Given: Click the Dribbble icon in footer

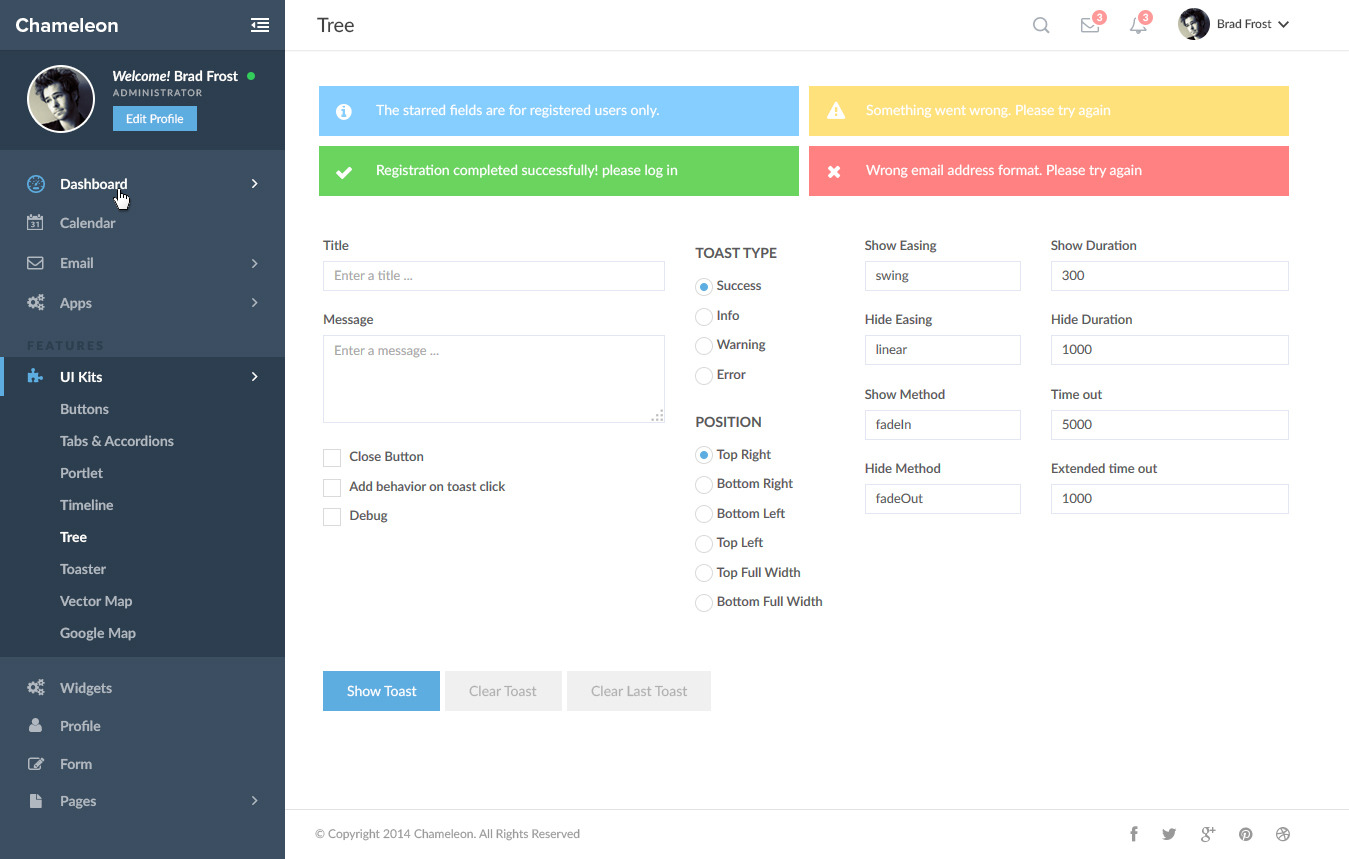Looking at the screenshot, I should tap(1283, 834).
